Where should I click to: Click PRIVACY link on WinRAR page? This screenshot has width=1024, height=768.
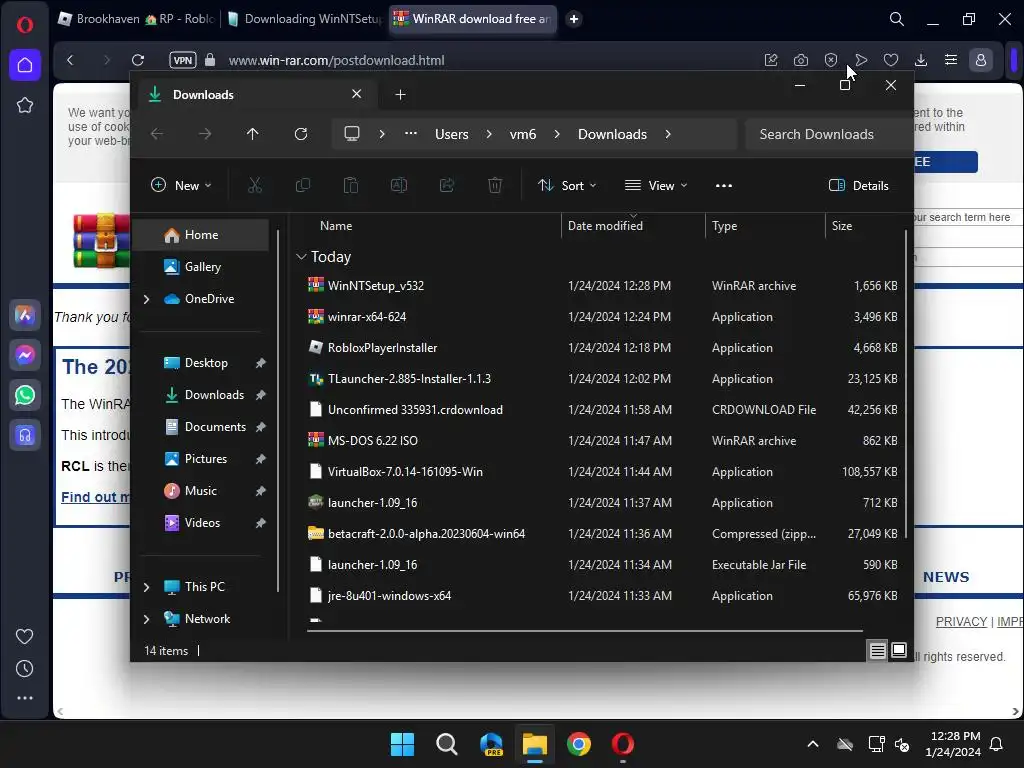(x=961, y=622)
